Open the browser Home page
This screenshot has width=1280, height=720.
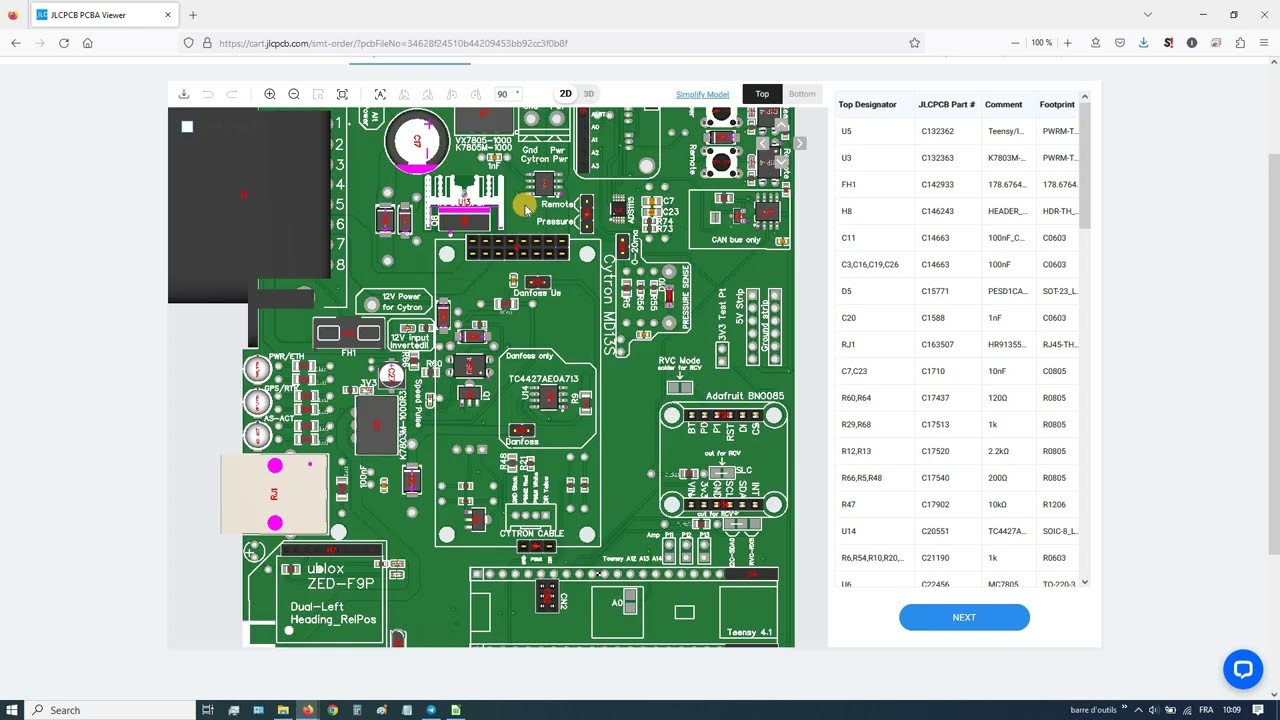tap(88, 43)
